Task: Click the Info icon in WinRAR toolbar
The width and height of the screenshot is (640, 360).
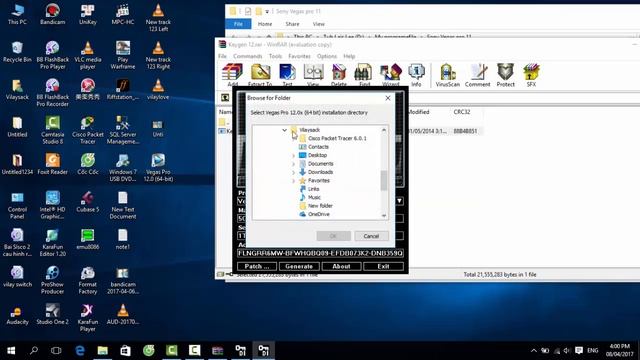Action: (416, 75)
